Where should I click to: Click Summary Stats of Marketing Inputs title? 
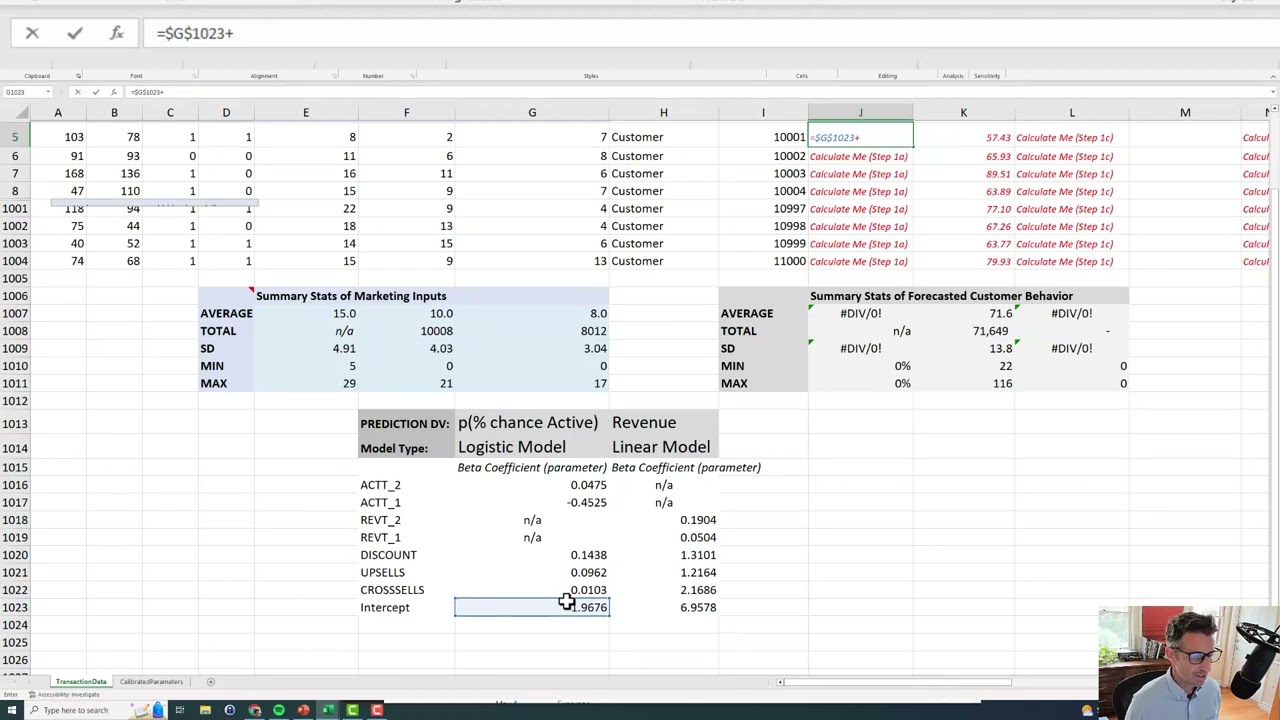click(x=351, y=296)
